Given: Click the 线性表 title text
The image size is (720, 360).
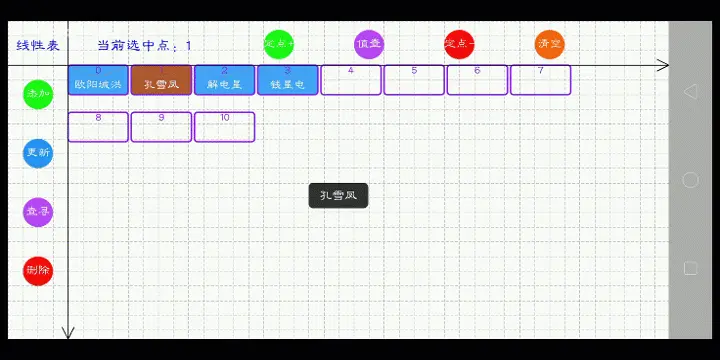Looking at the screenshot, I should 38,45.
